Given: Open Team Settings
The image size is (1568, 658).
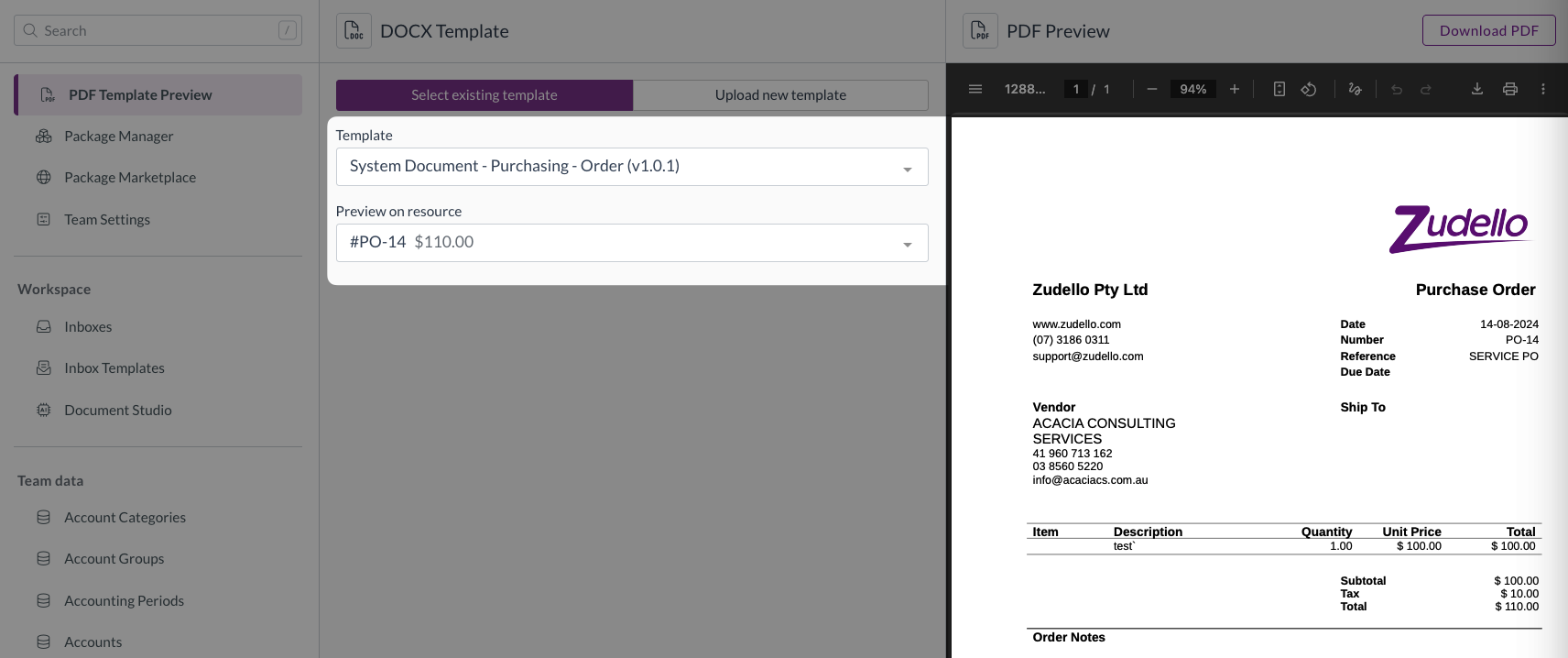Looking at the screenshot, I should (x=106, y=220).
